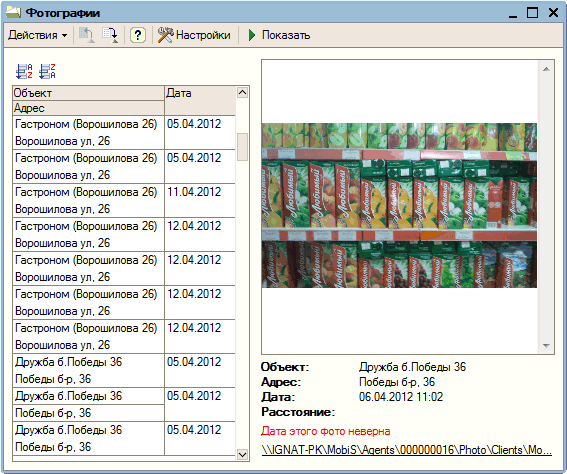Sort the list ascending A to Z

[x=24, y=72]
